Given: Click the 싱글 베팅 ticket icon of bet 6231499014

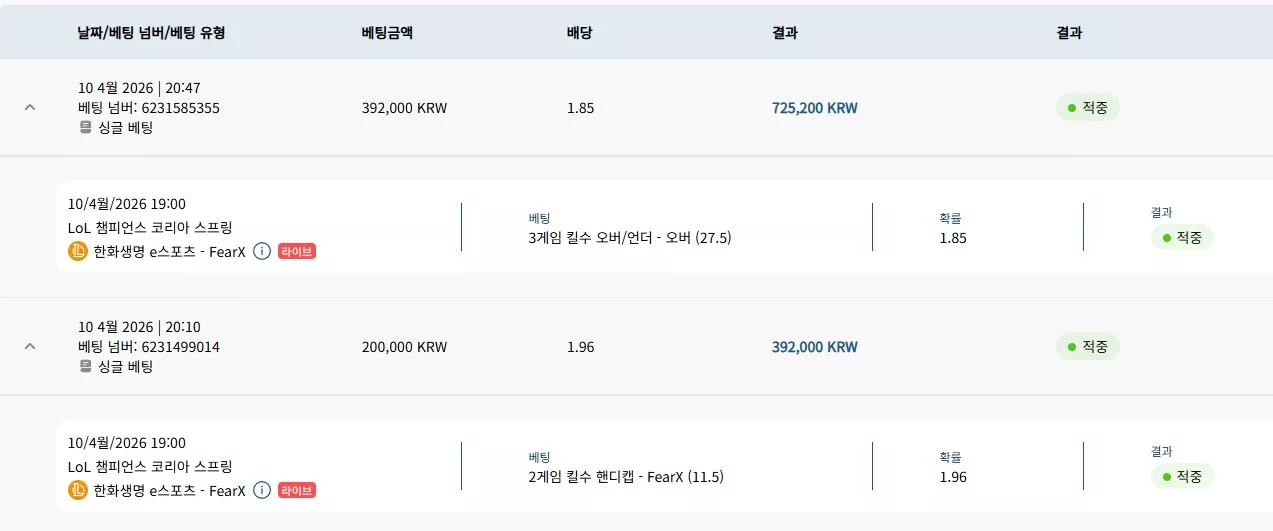Looking at the screenshot, I should pyautogui.click(x=85, y=367).
